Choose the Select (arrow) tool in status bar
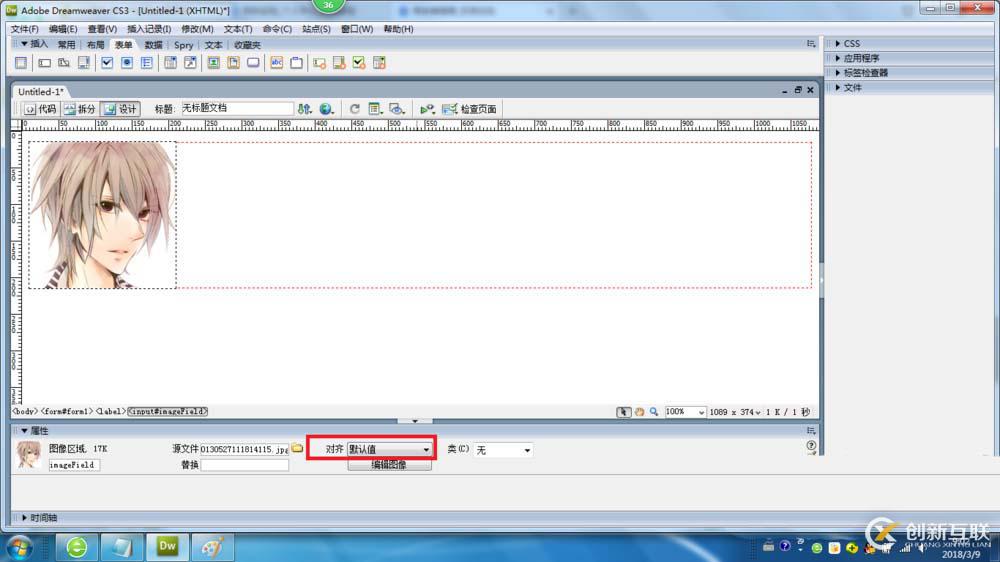Image resolution: width=1000 pixels, height=562 pixels. 623,412
